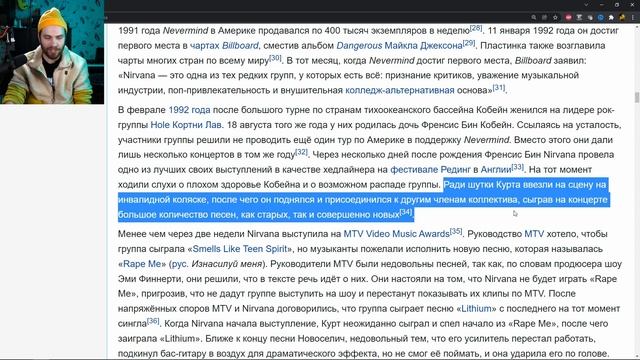Screen dimensions: 640x360
Task: Click the italic word «Nevermind» in first line
Action: tap(185, 31)
